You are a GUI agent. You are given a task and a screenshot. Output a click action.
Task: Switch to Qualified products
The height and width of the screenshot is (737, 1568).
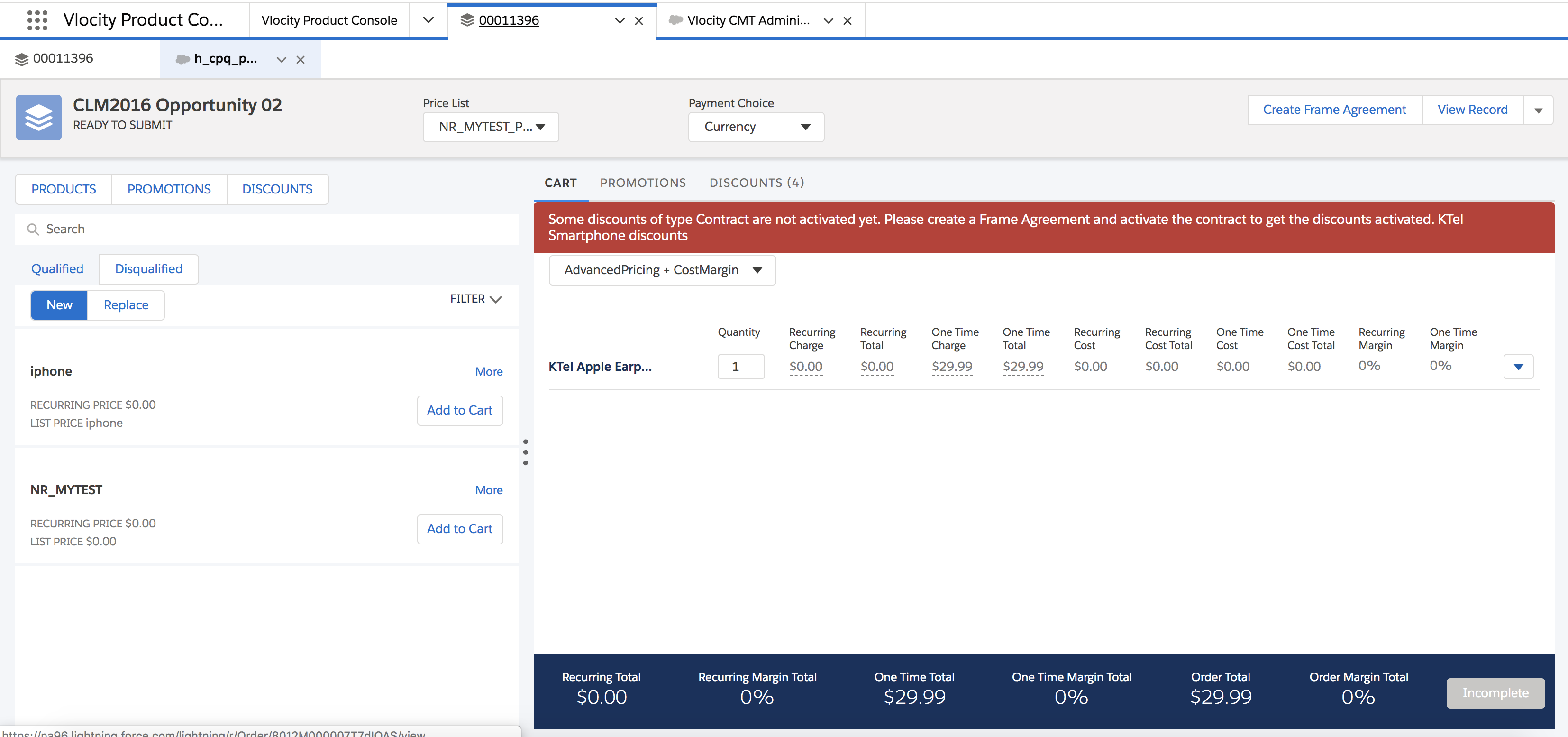(x=57, y=269)
